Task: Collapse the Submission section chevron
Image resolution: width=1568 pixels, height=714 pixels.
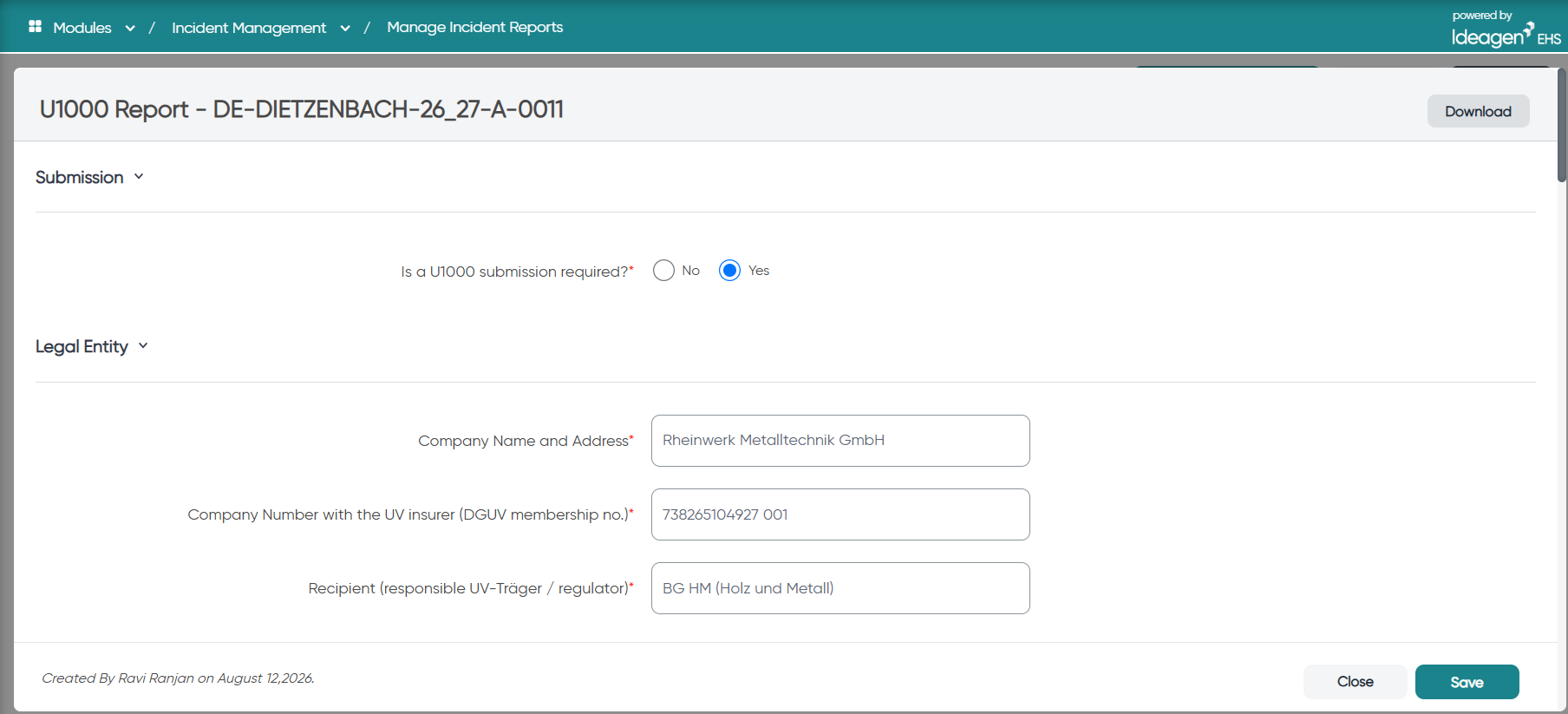Action: (x=139, y=177)
